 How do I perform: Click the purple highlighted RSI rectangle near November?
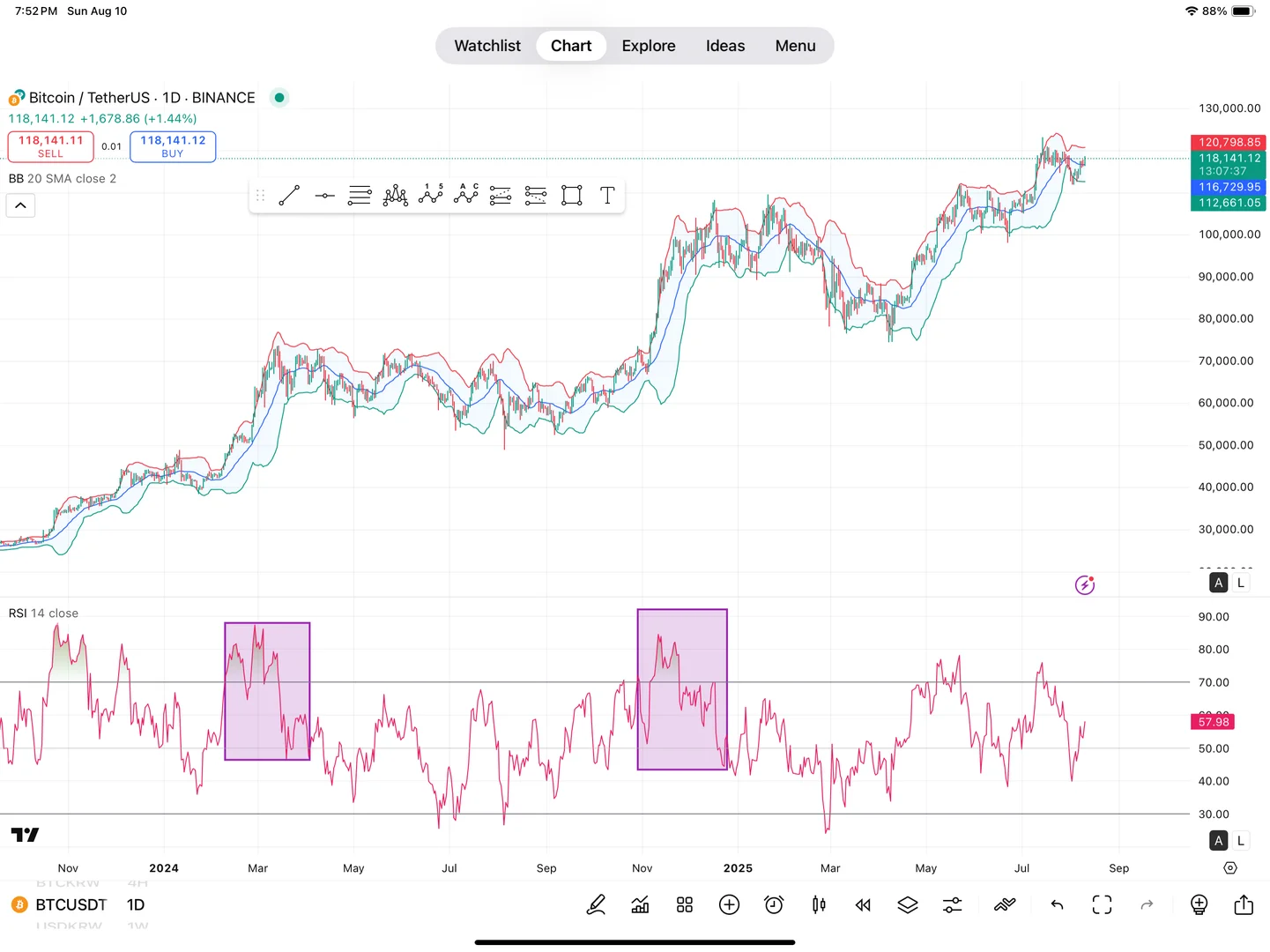[x=682, y=689]
